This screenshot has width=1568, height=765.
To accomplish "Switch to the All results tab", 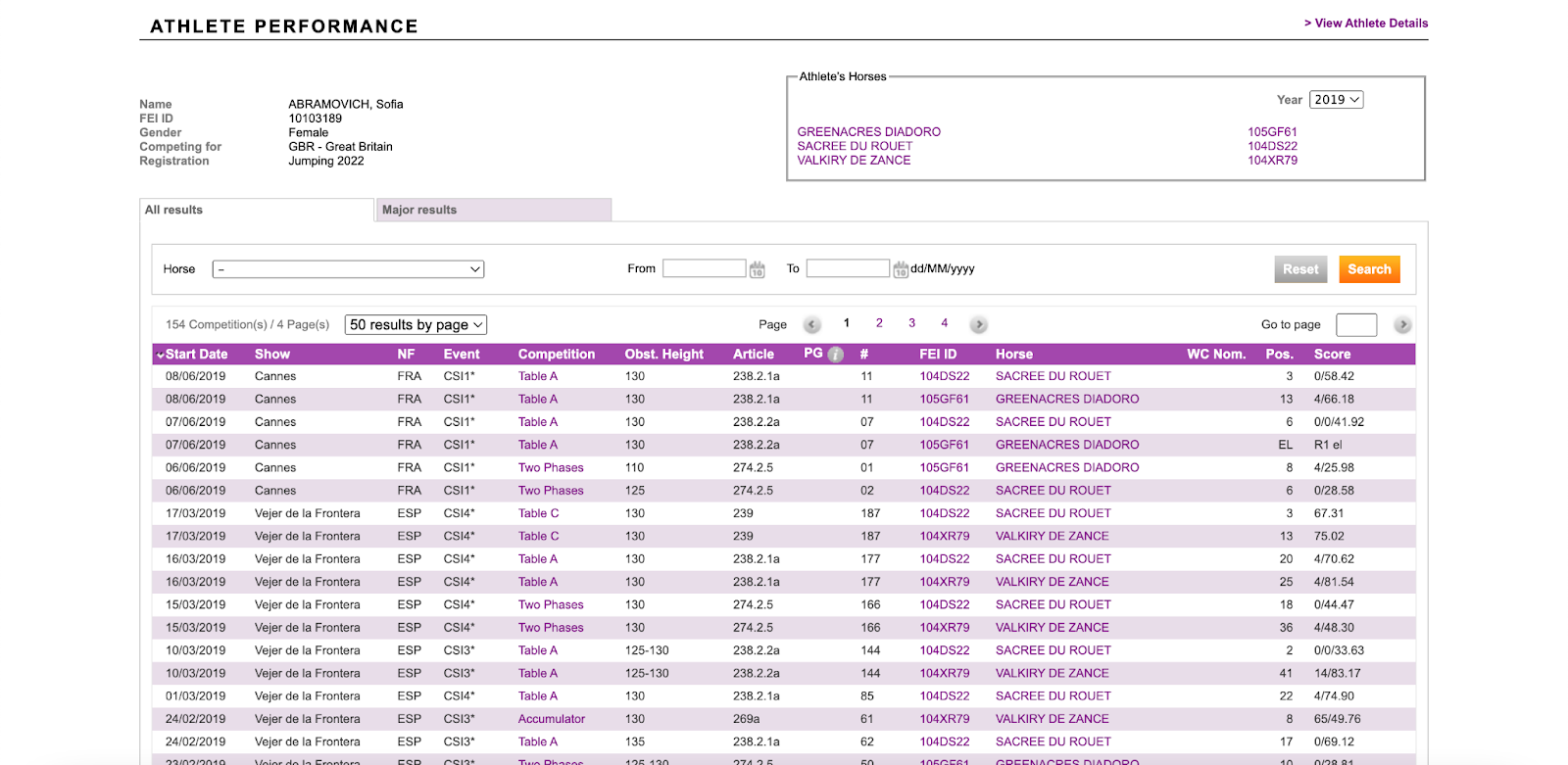I will (257, 210).
